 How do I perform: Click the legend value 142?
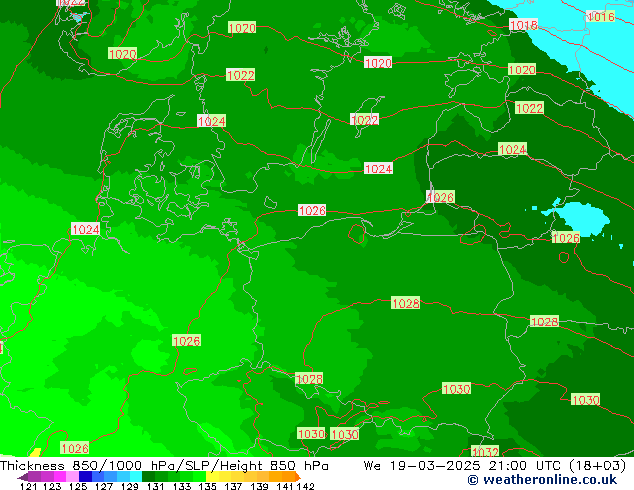pyautogui.click(x=305, y=486)
